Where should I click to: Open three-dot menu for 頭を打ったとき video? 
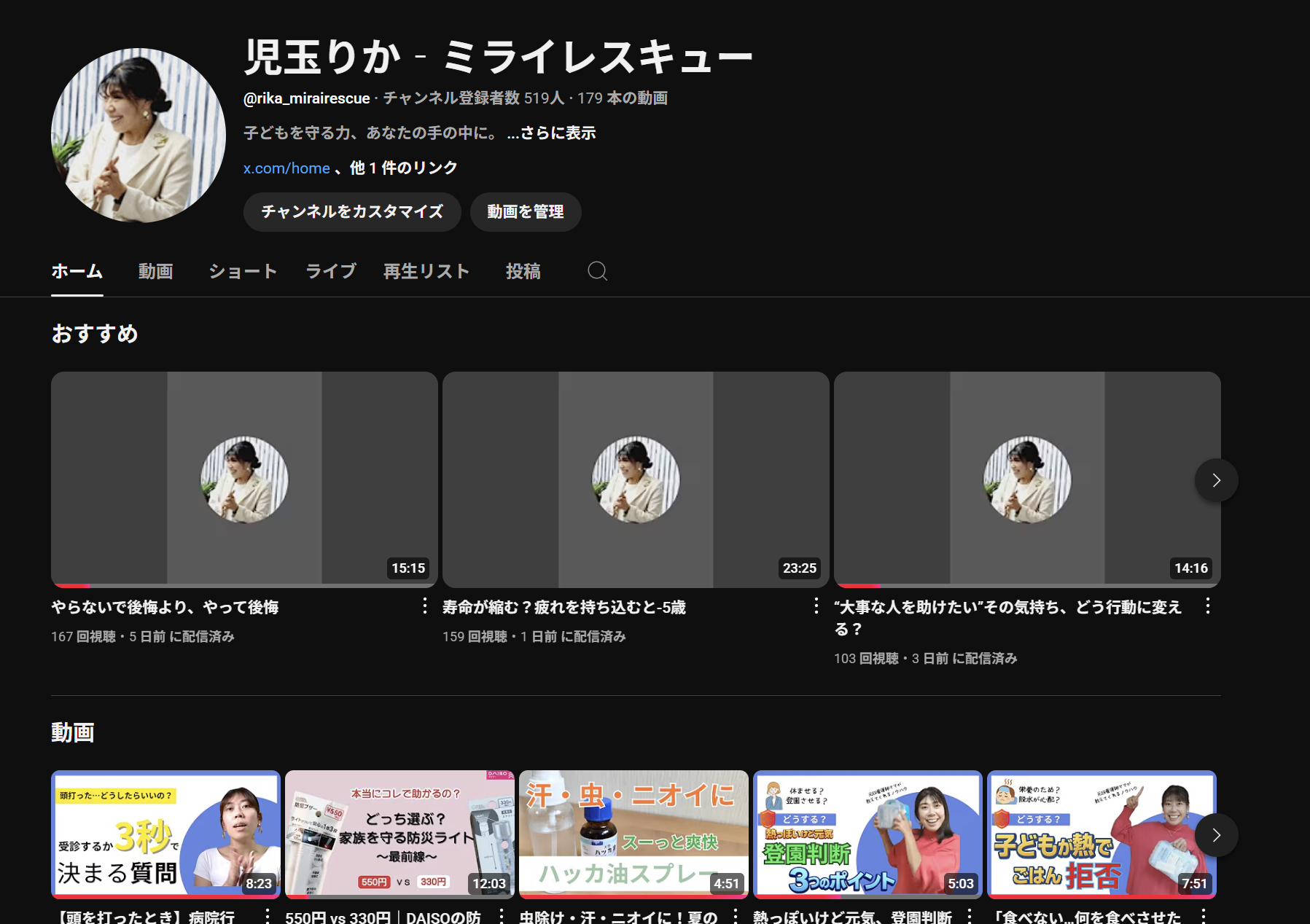268,915
